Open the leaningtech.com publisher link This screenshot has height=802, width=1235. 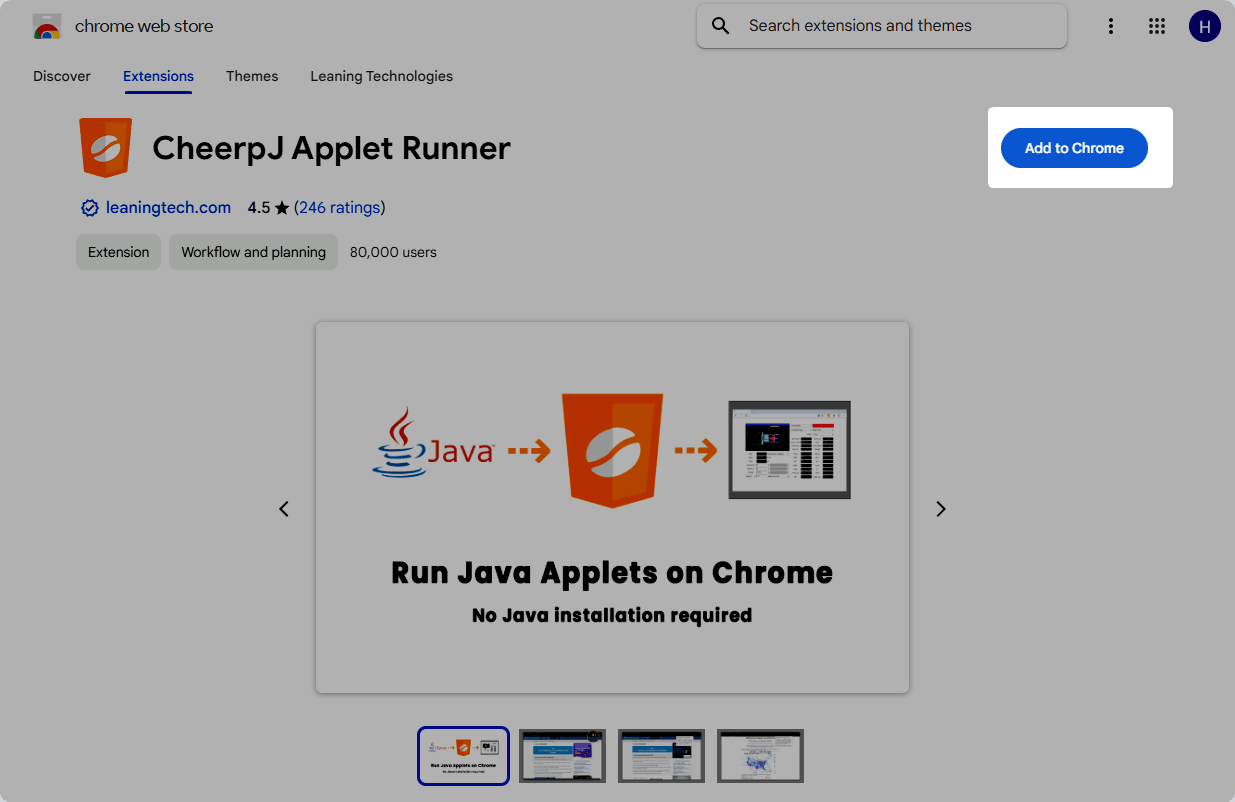click(168, 208)
